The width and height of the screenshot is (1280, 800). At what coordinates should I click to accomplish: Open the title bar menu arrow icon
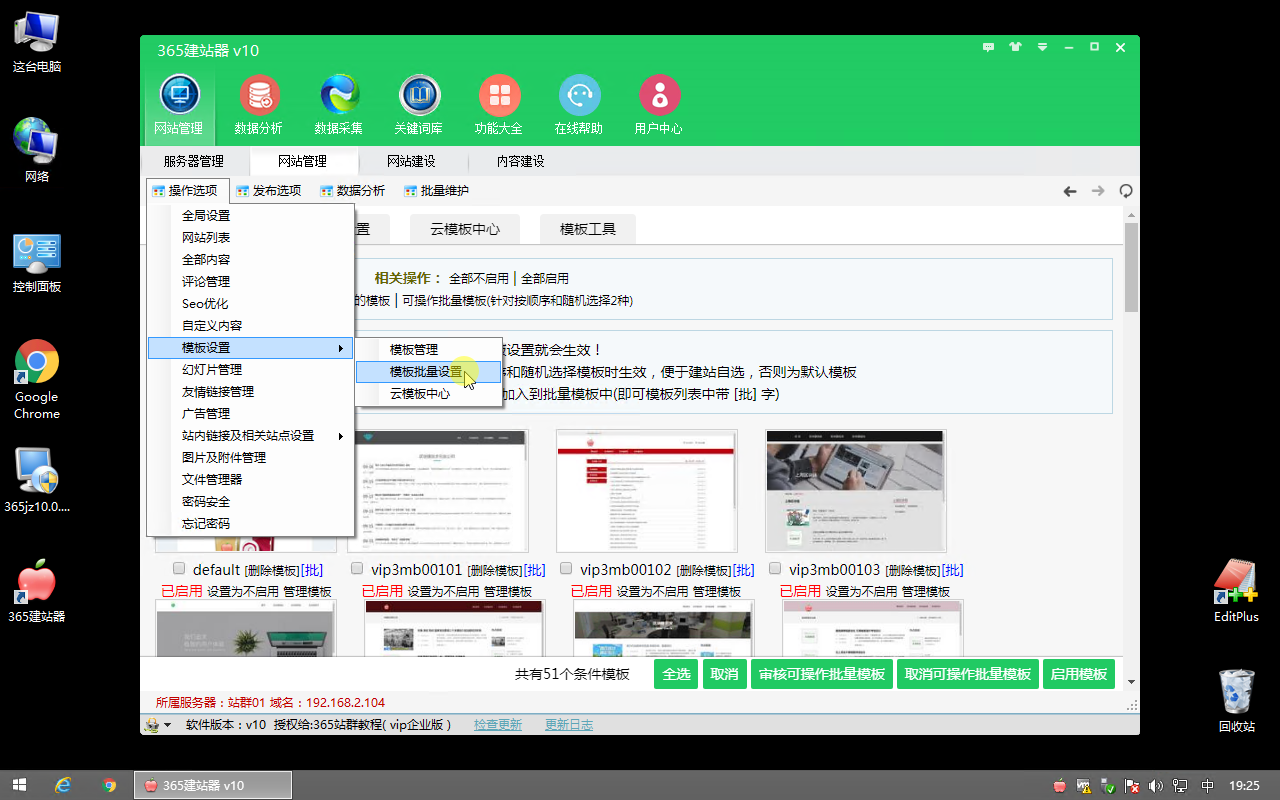tap(1042, 47)
